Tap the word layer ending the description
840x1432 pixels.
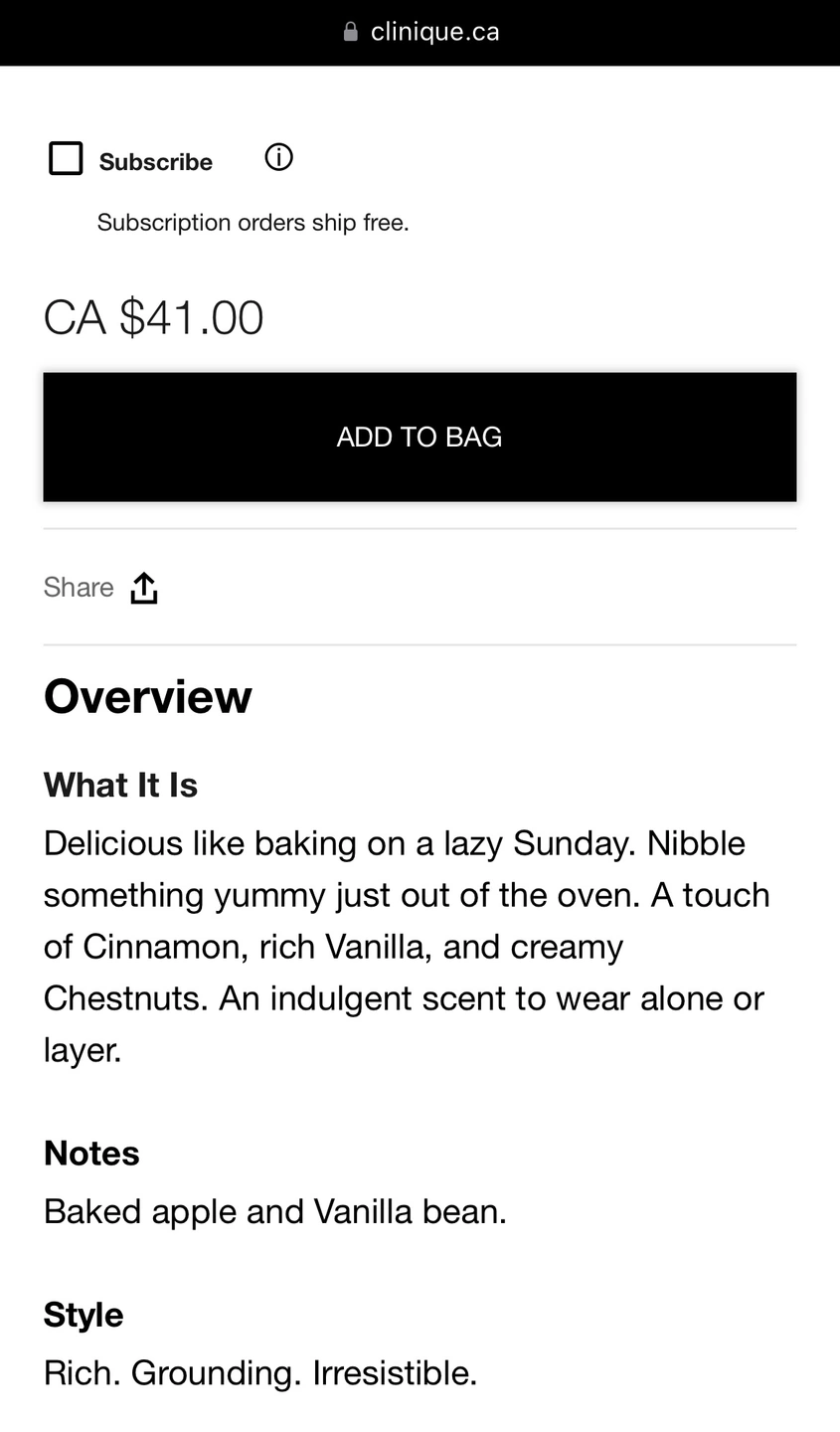pos(82,1050)
